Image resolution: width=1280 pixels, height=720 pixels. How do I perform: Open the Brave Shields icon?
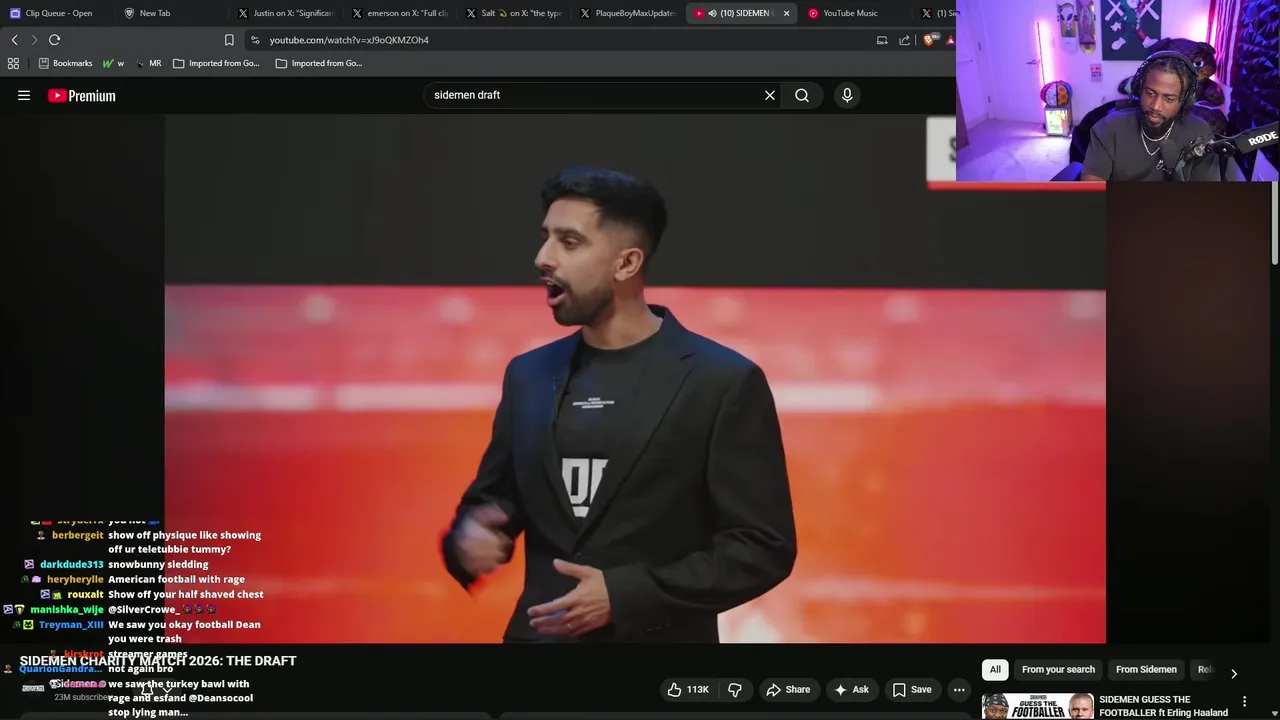point(929,40)
